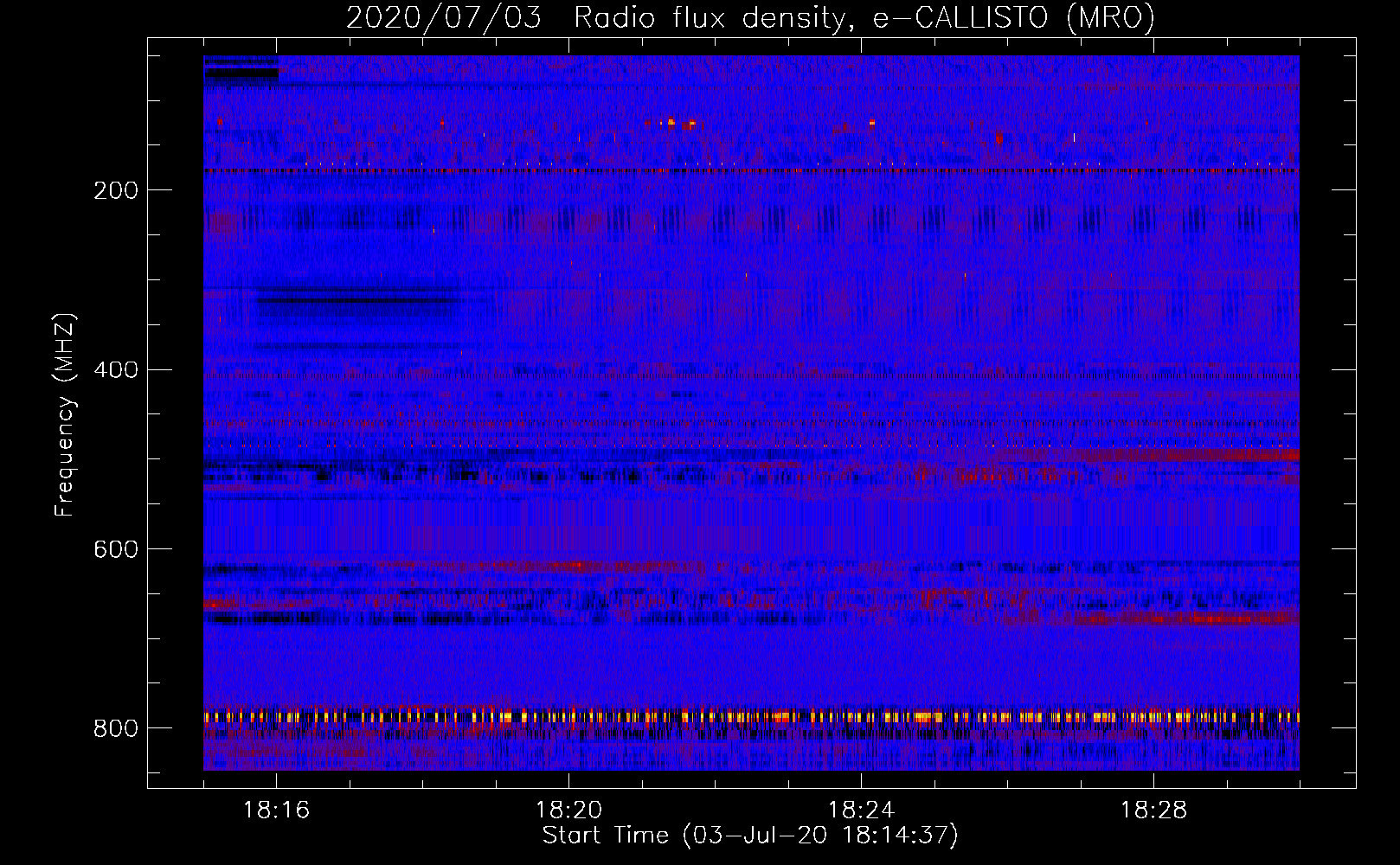Image resolution: width=1400 pixels, height=865 pixels.
Task: Select the 18:20 time tick label
Action: (568, 810)
